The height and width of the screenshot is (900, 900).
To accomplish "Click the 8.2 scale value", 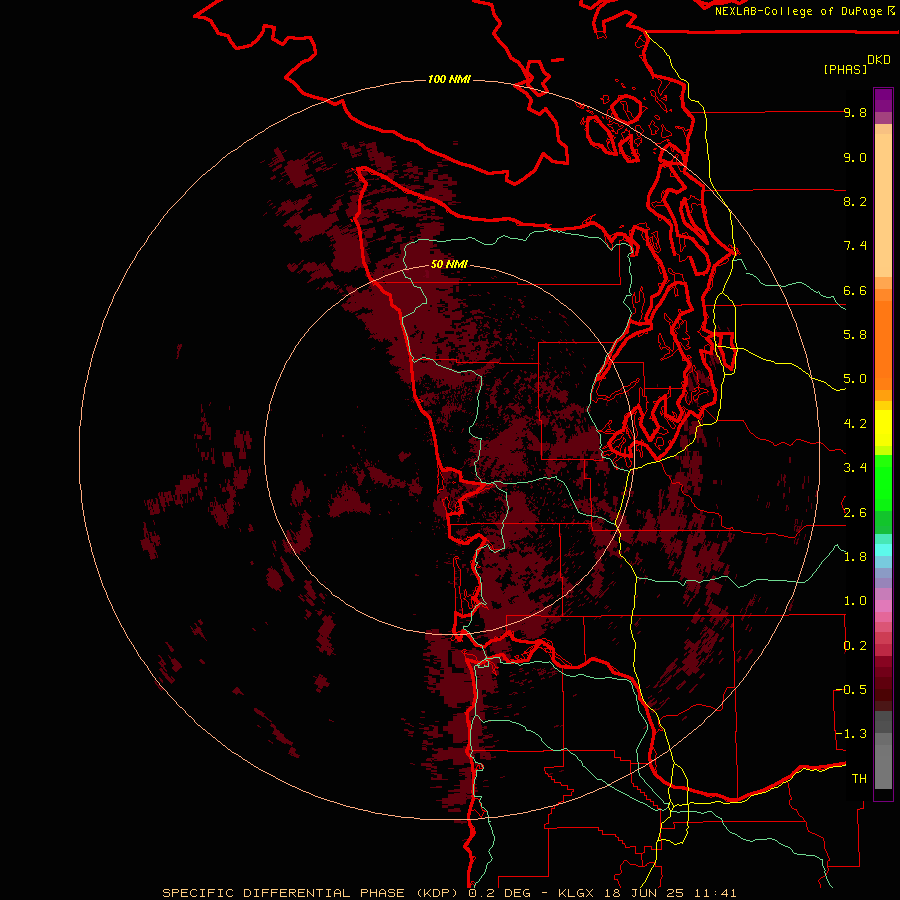I will click(x=855, y=201).
